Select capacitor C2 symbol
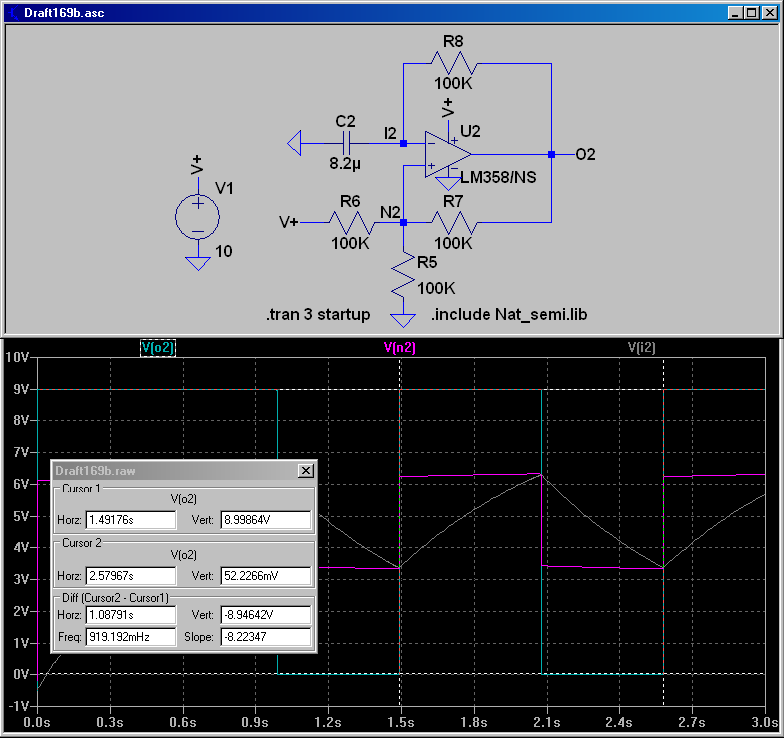 coord(346,144)
